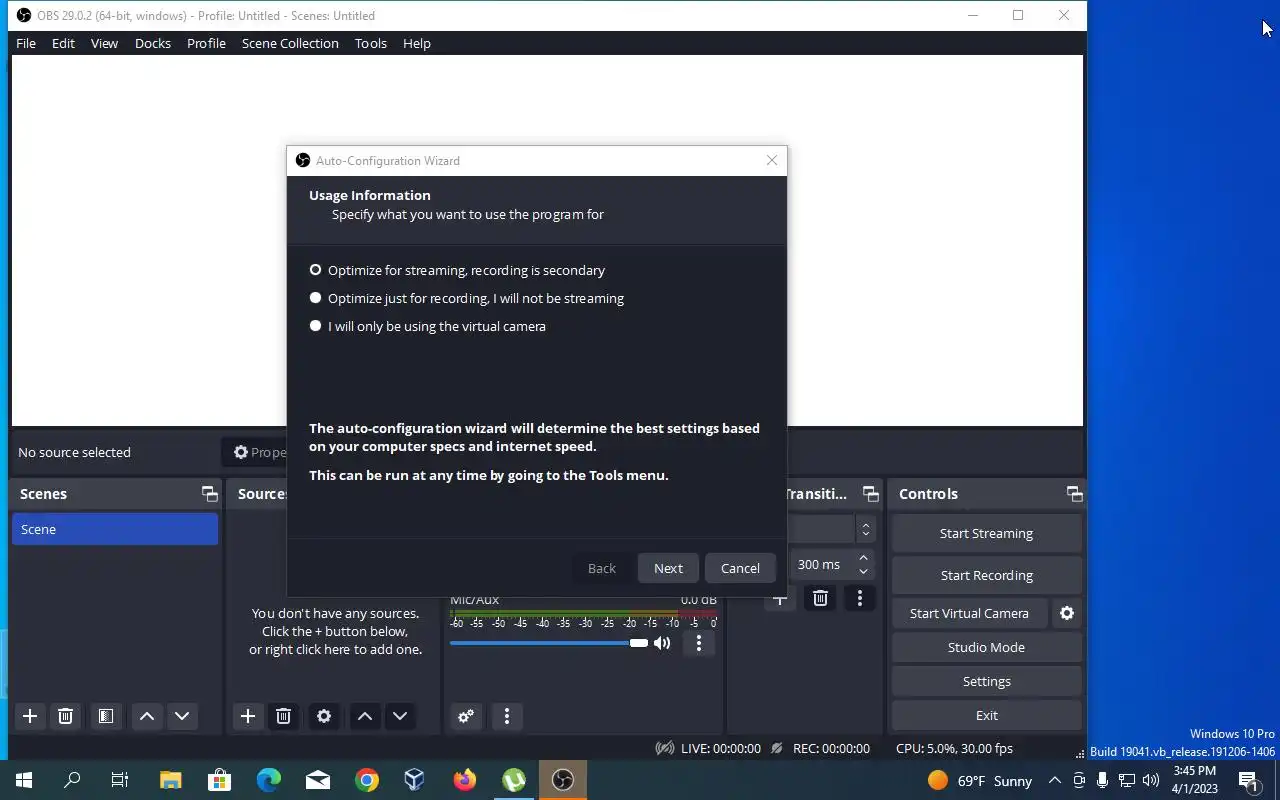Open the Profile menu
This screenshot has width=1280, height=800.
coord(206,43)
